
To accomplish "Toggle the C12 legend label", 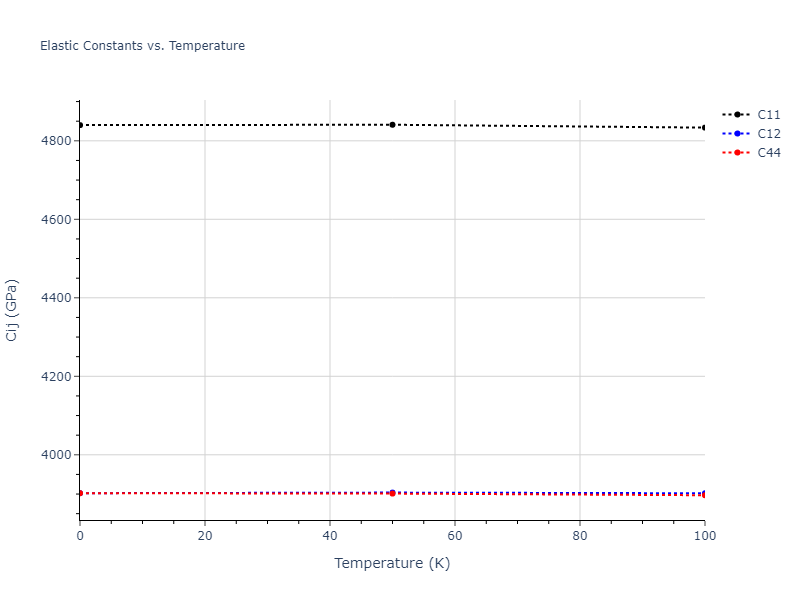I will [x=768, y=133].
